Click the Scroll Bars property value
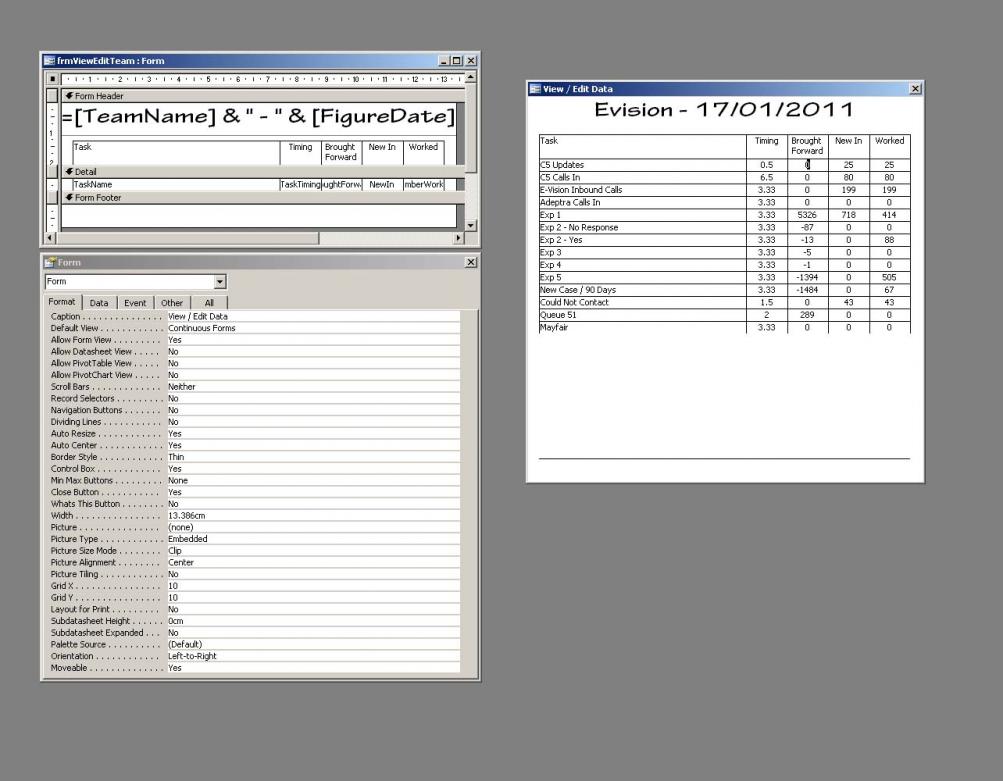This screenshot has height=781, width=1003. [313, 387]
